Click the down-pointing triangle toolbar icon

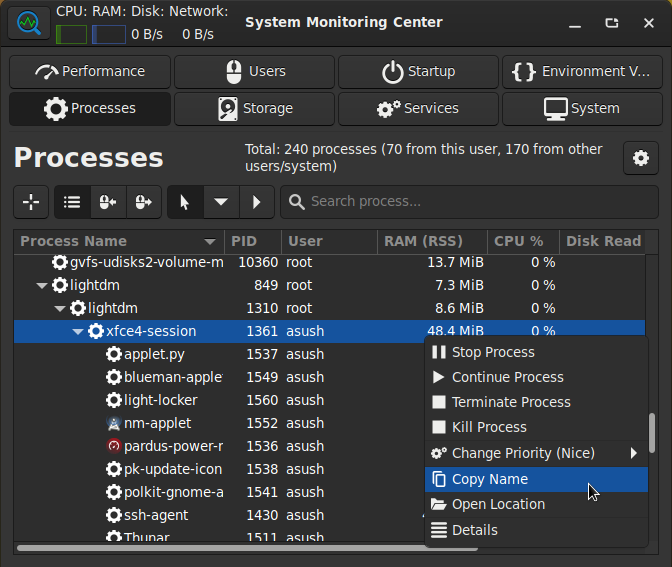221,202
